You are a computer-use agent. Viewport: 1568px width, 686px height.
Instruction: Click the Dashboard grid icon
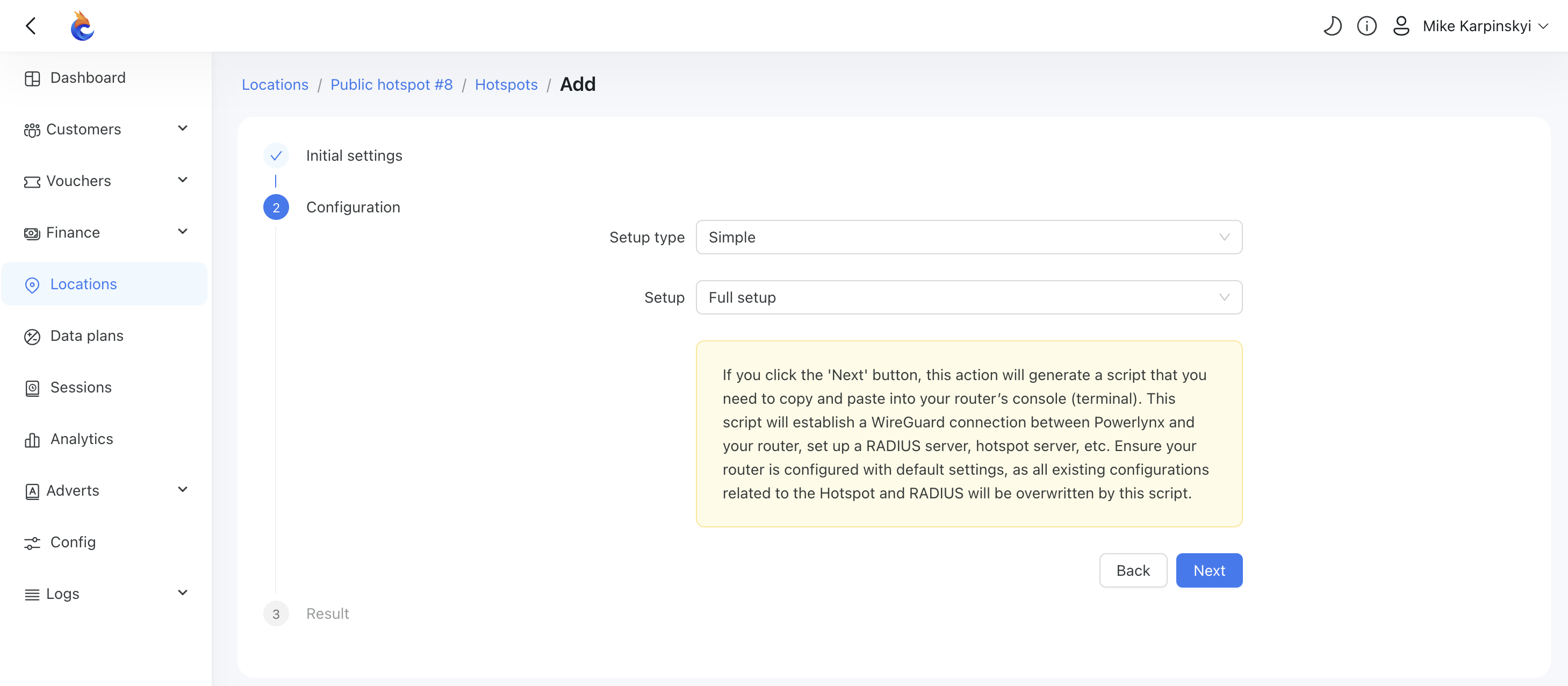point(32,78)
